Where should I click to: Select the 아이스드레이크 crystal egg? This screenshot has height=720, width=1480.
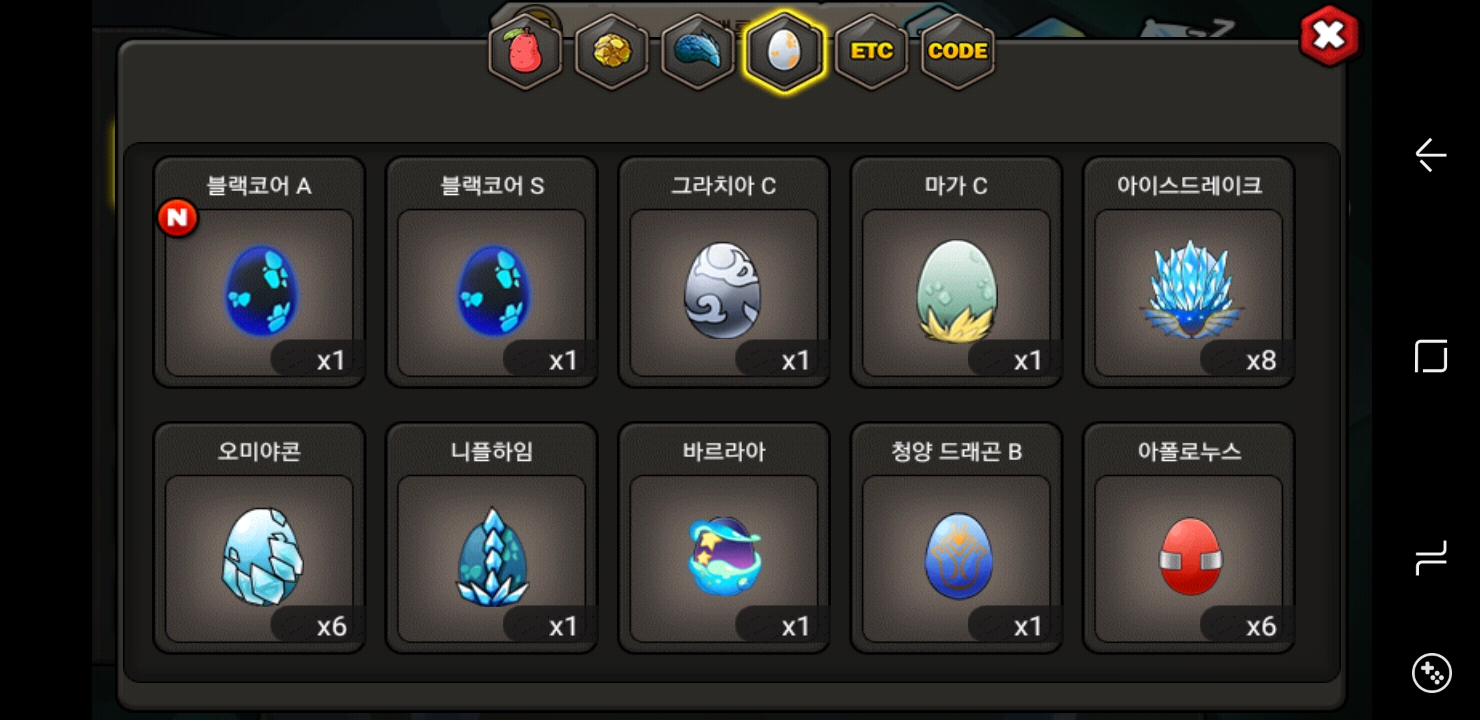(1189, 272)
